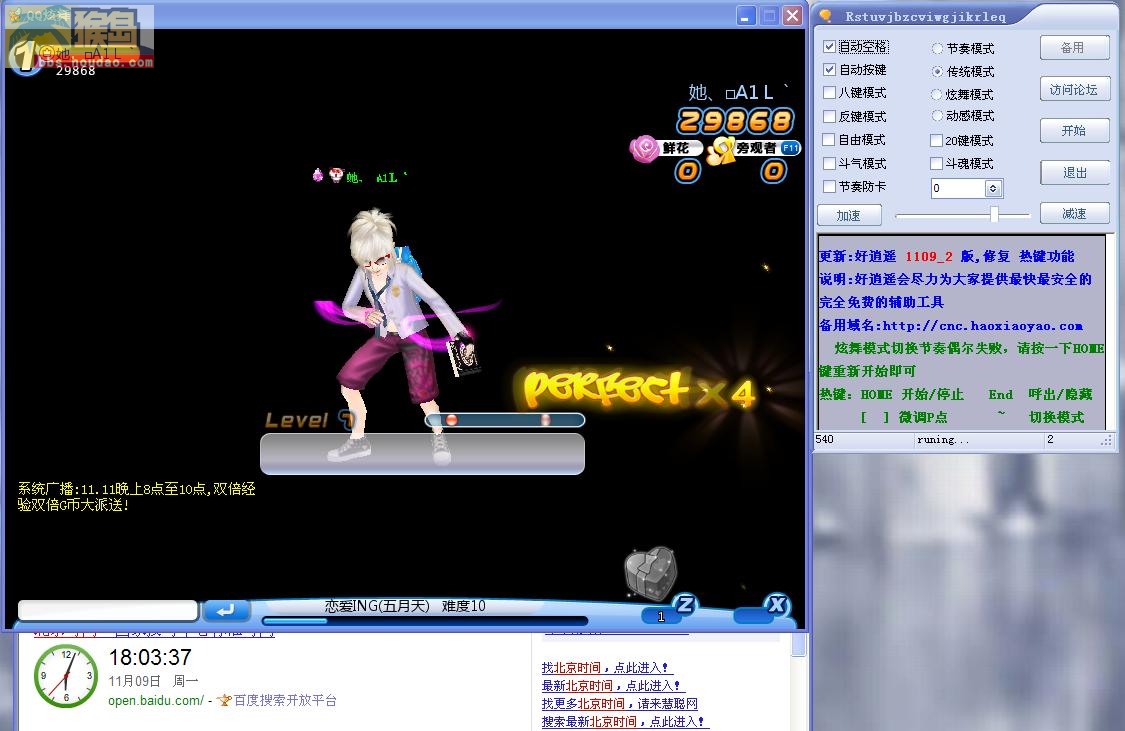Enable 节奏防卡 checkbox
1125x731 pixels.
(x=829, y=187)
